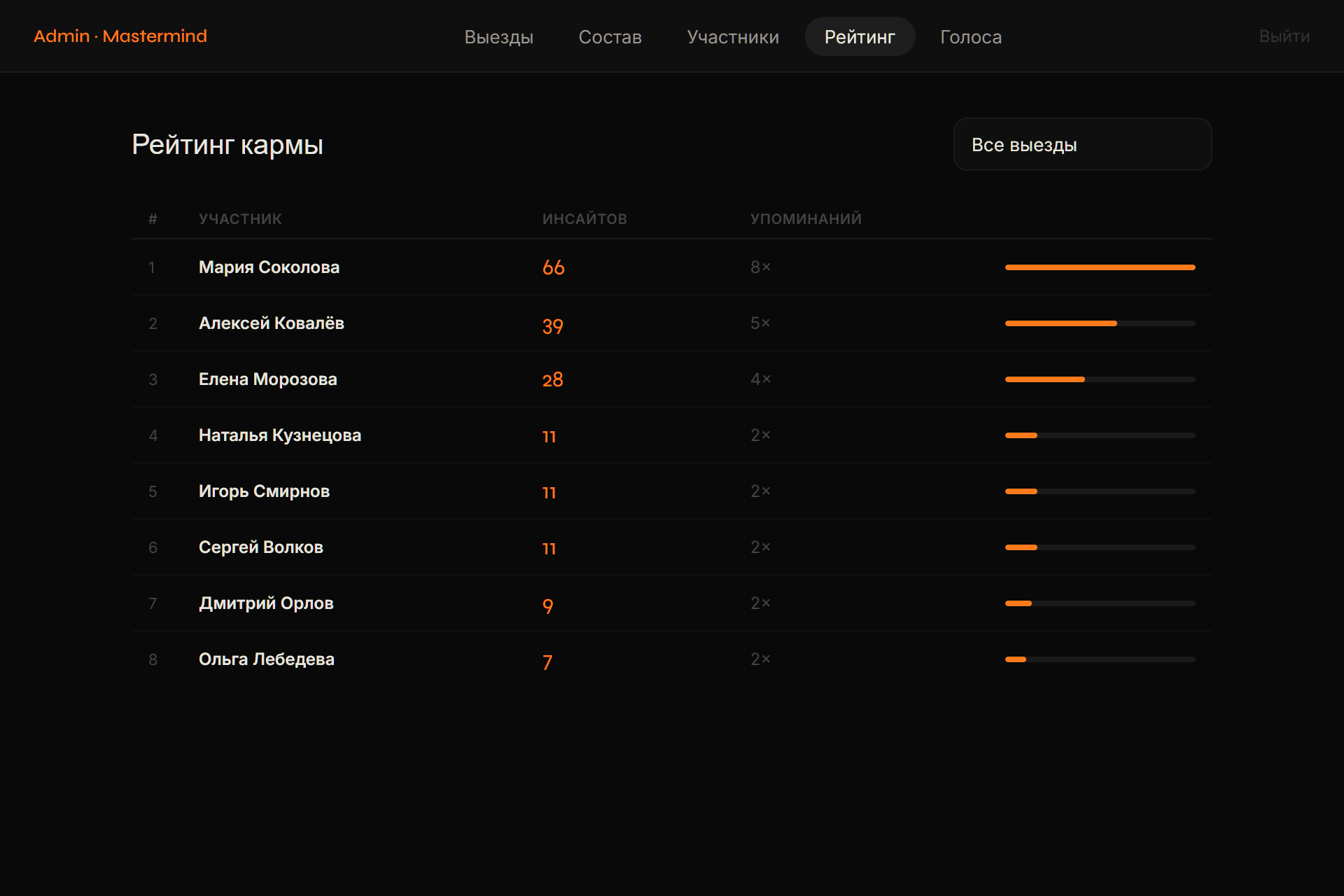1344x896 pixels.
Task: Select participant Наталья Кузнецова
Action: click(280, 435)
